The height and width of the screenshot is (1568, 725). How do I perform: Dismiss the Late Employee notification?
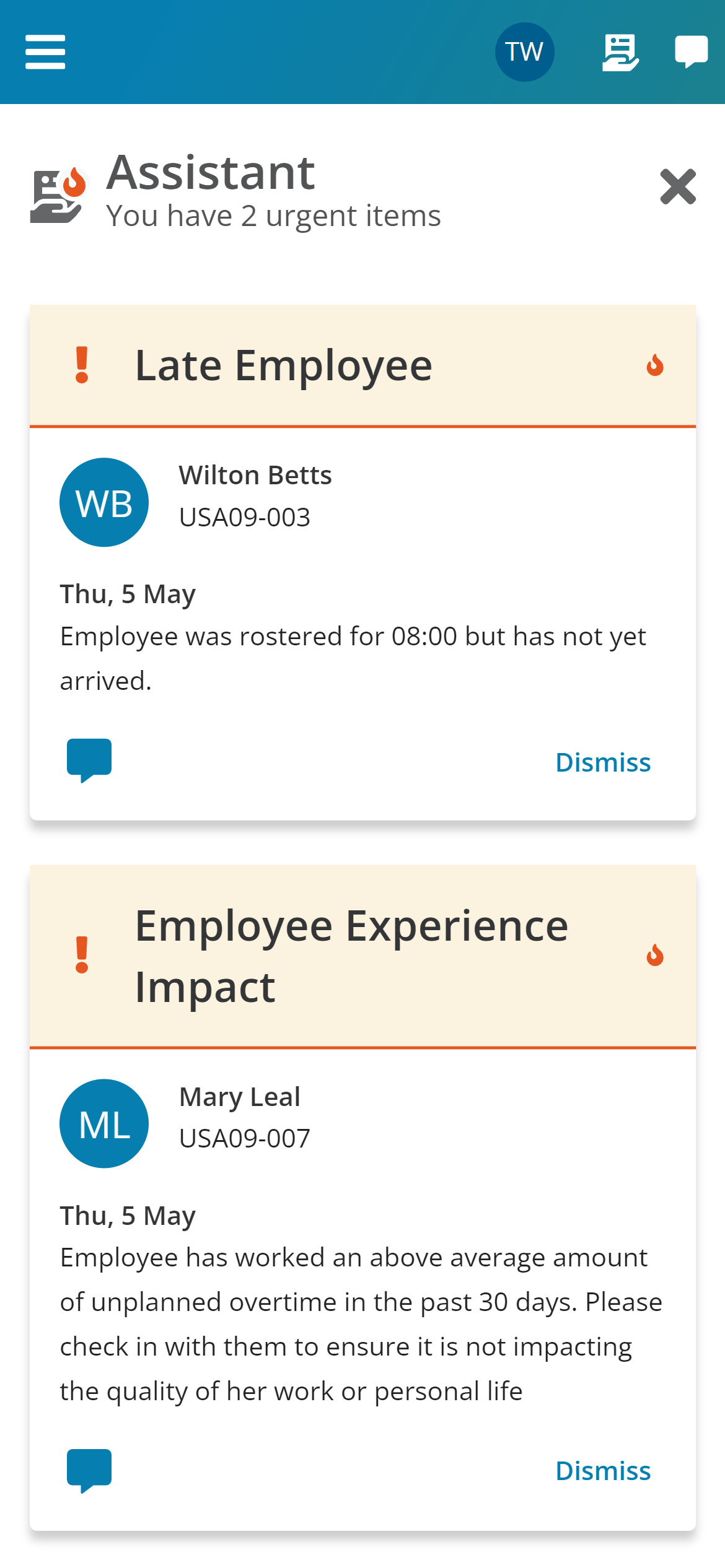(603, 762)
